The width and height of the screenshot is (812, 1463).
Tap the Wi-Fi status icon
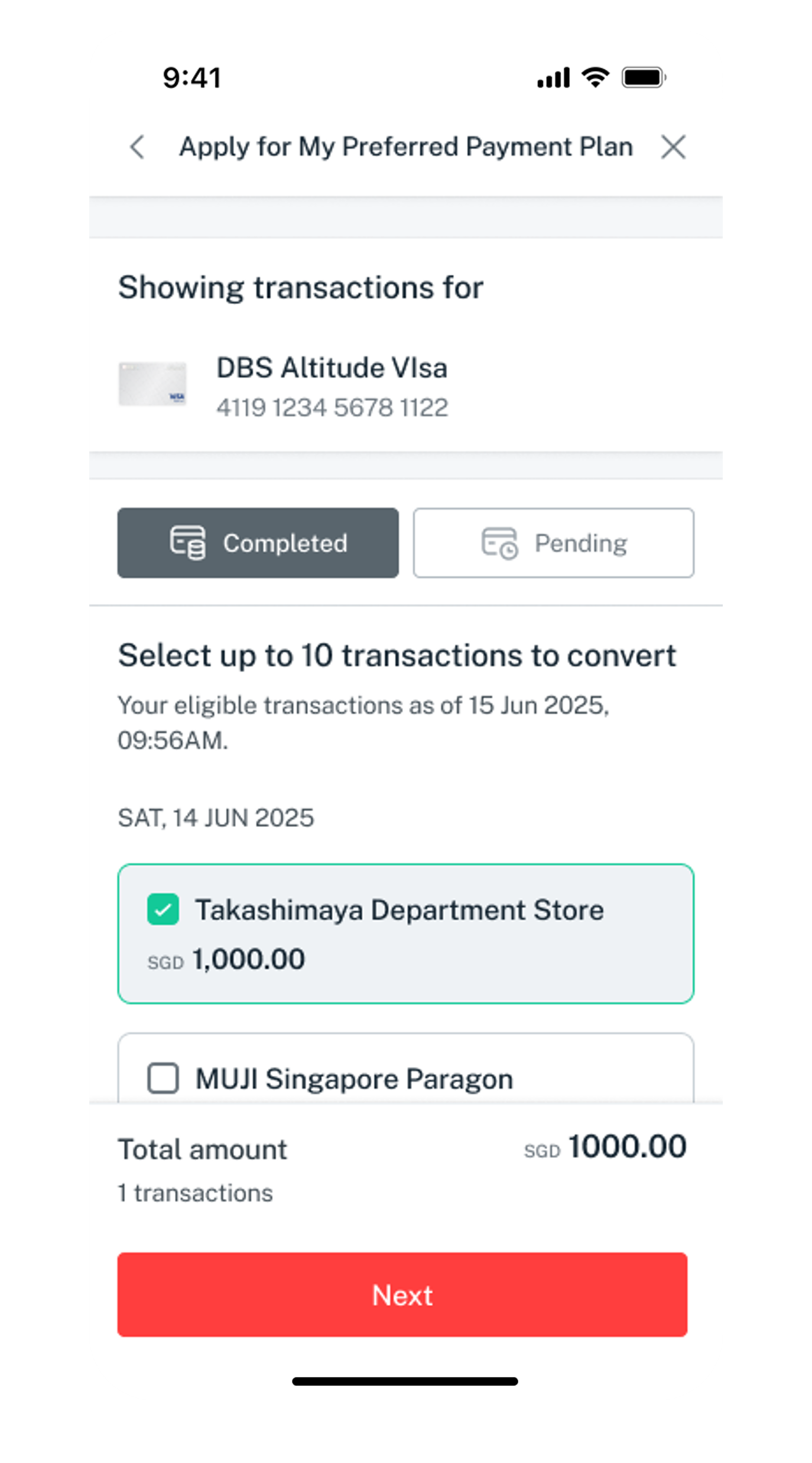pos(595,77)
